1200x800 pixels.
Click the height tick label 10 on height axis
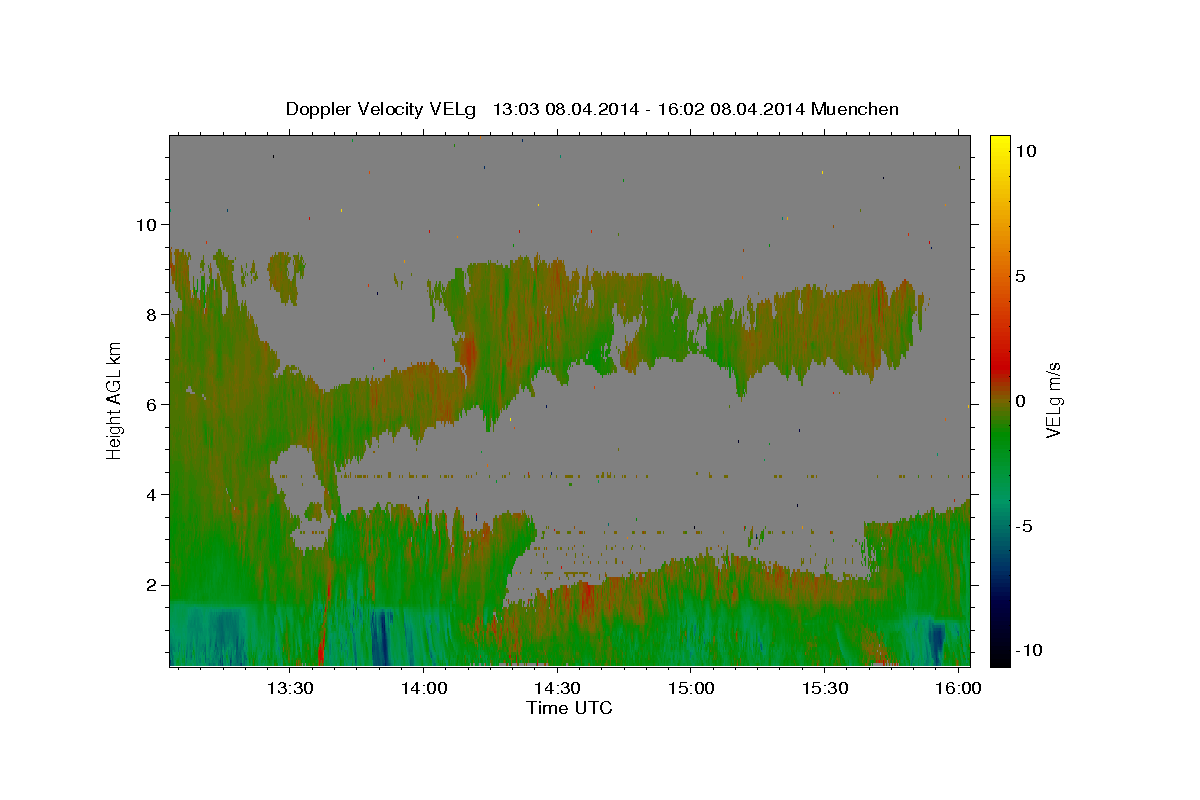point(148,225)
